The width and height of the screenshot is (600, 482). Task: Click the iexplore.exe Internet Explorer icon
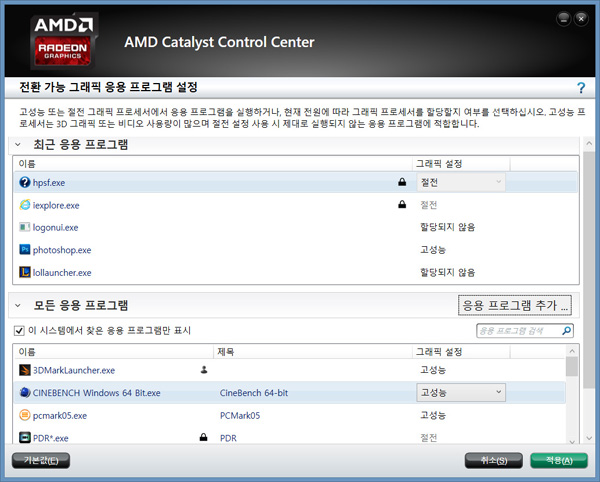click(x=24, y=205)
